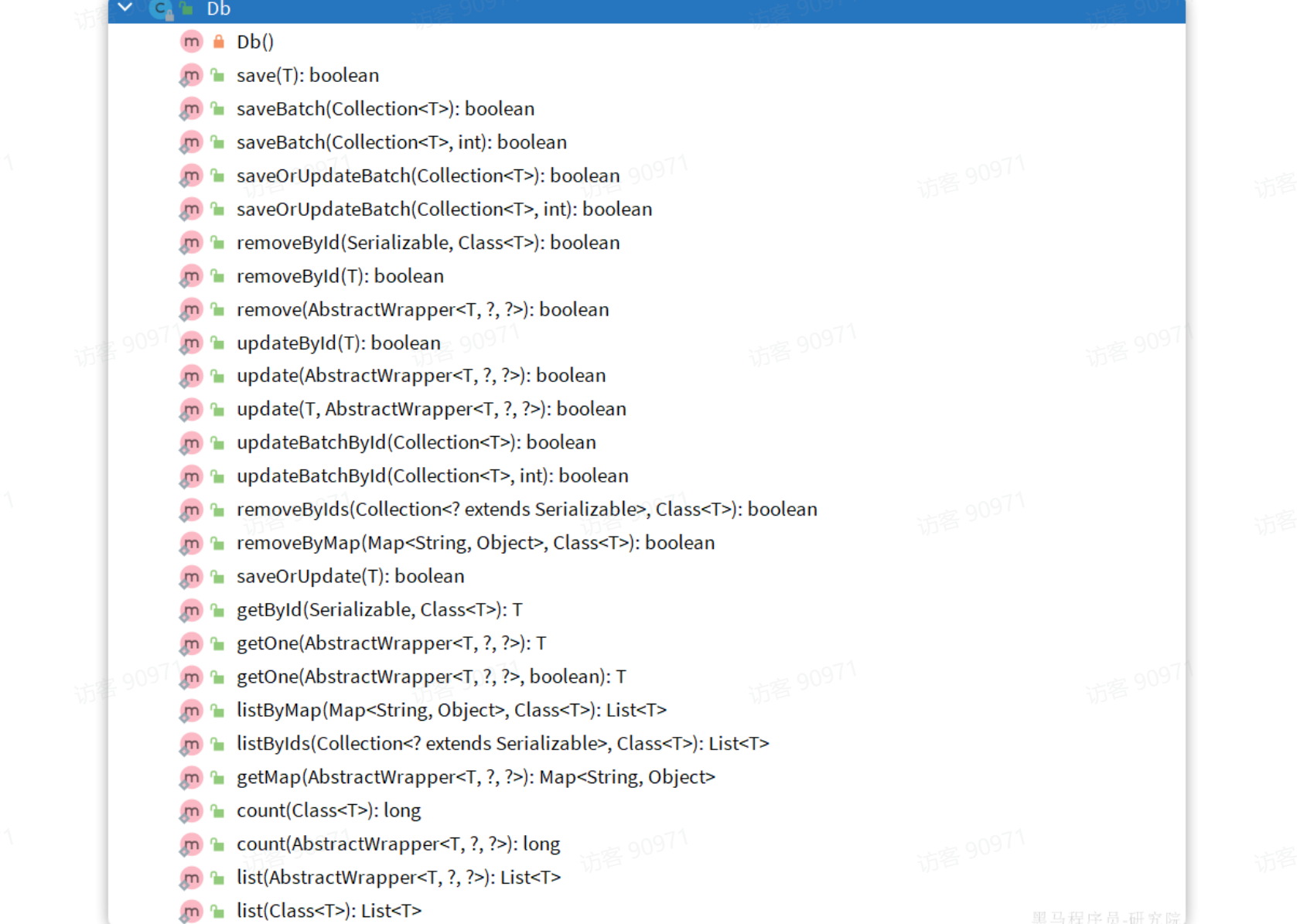Select getOne(AbstractWrapper<T, ?, ?>, boolean): T
The width and height of the screenshot is (1297, 924).
tap(432, 677)
